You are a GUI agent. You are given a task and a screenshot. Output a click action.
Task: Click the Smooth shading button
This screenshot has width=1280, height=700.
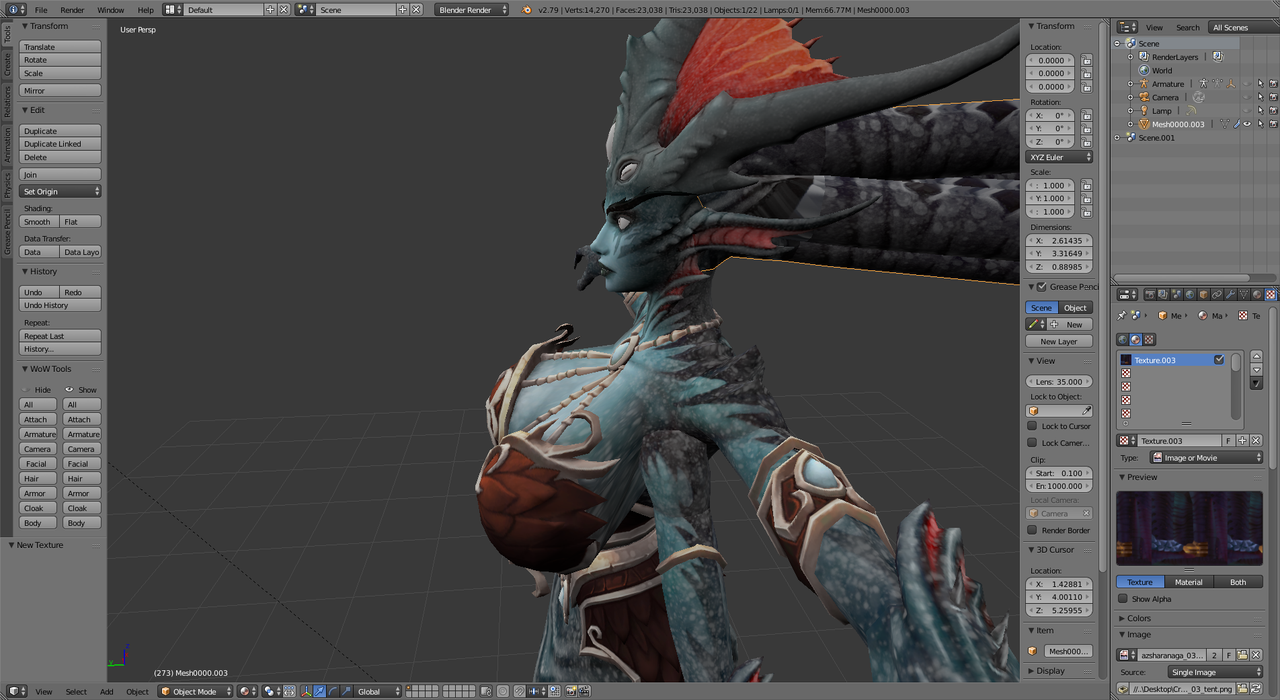(39, 222)
